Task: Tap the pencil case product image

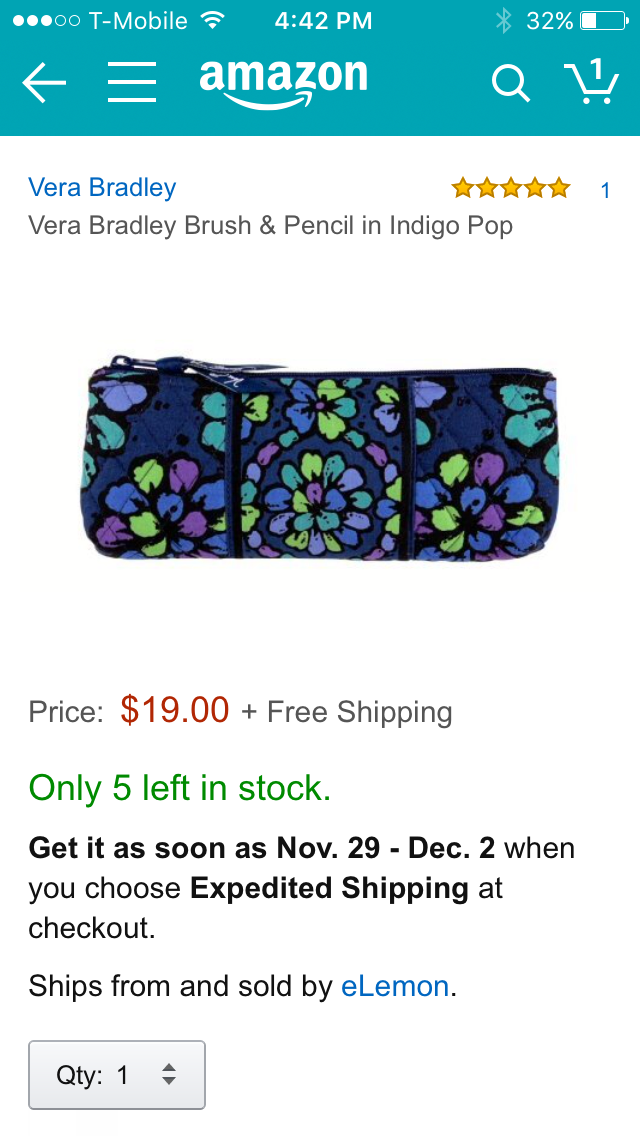Action: [x=320, y=458]
